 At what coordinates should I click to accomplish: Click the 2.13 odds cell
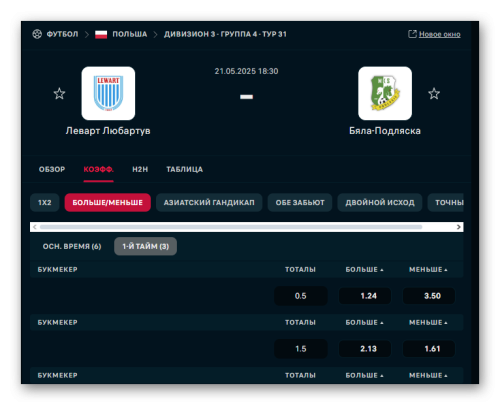[x=365, y=349]
